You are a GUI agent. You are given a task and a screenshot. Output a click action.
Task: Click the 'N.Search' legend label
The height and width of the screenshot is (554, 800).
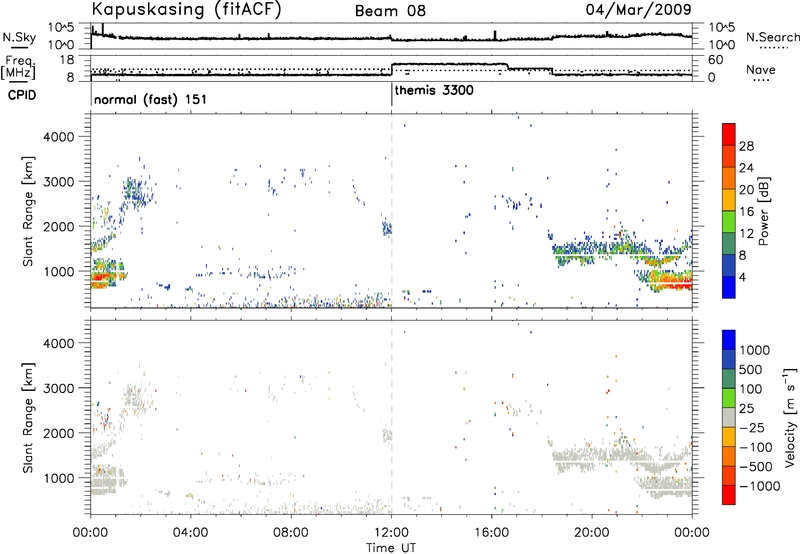pos(773,37)
